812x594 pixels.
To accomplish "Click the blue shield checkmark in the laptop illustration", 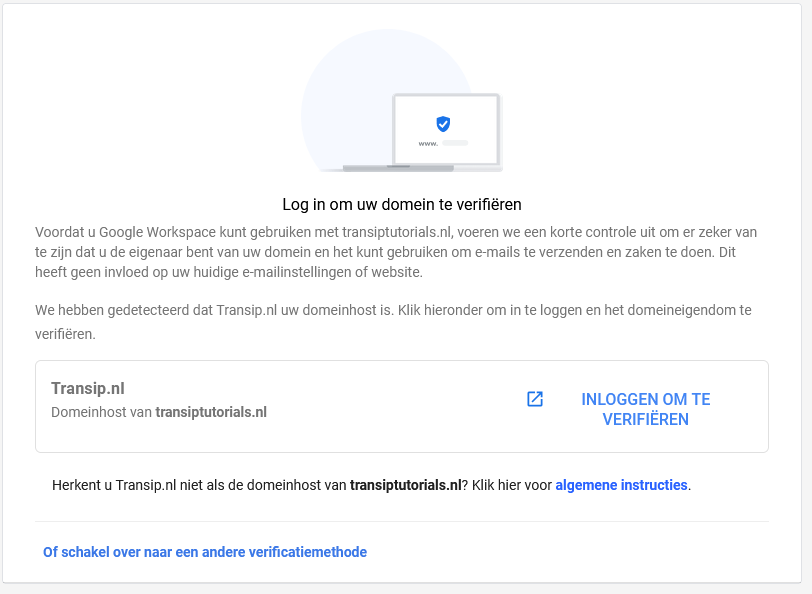I will tap(443, 124).
